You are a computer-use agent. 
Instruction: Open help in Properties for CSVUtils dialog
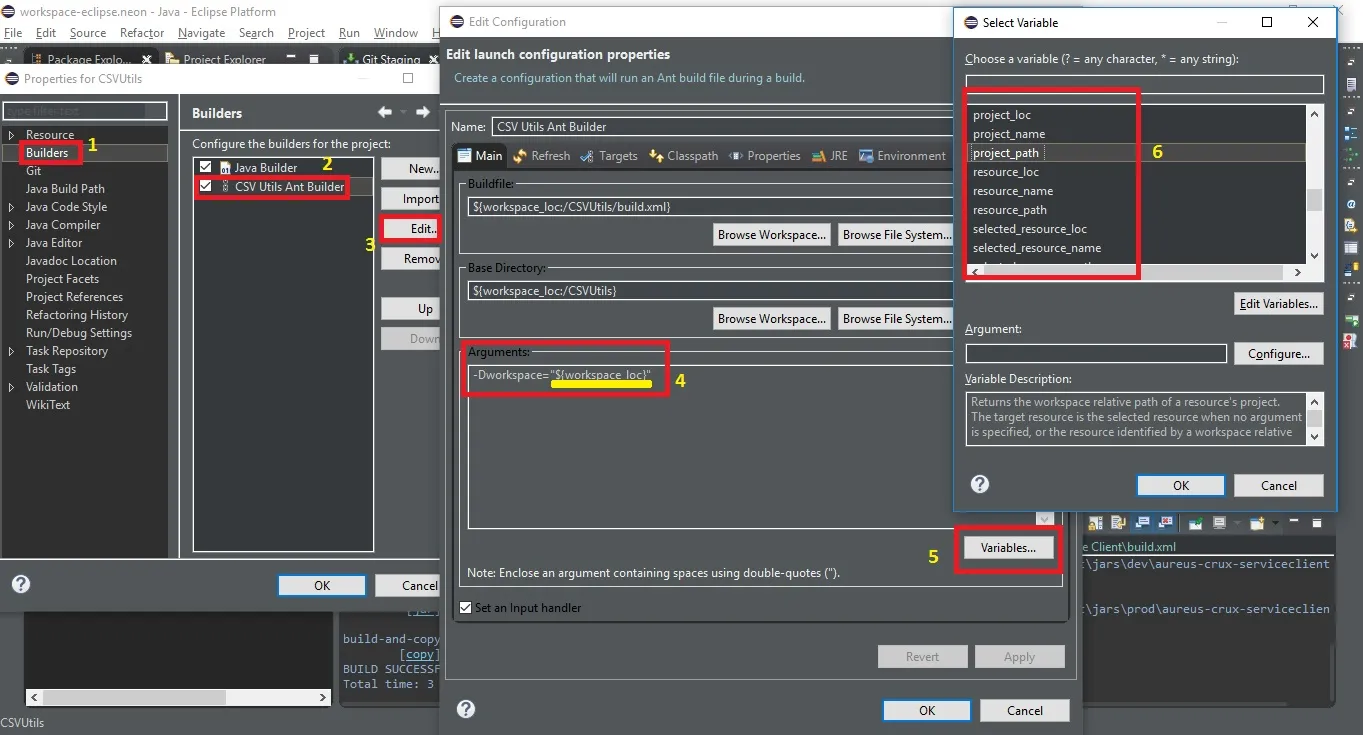pyautogui.click(x=20, y=585)
